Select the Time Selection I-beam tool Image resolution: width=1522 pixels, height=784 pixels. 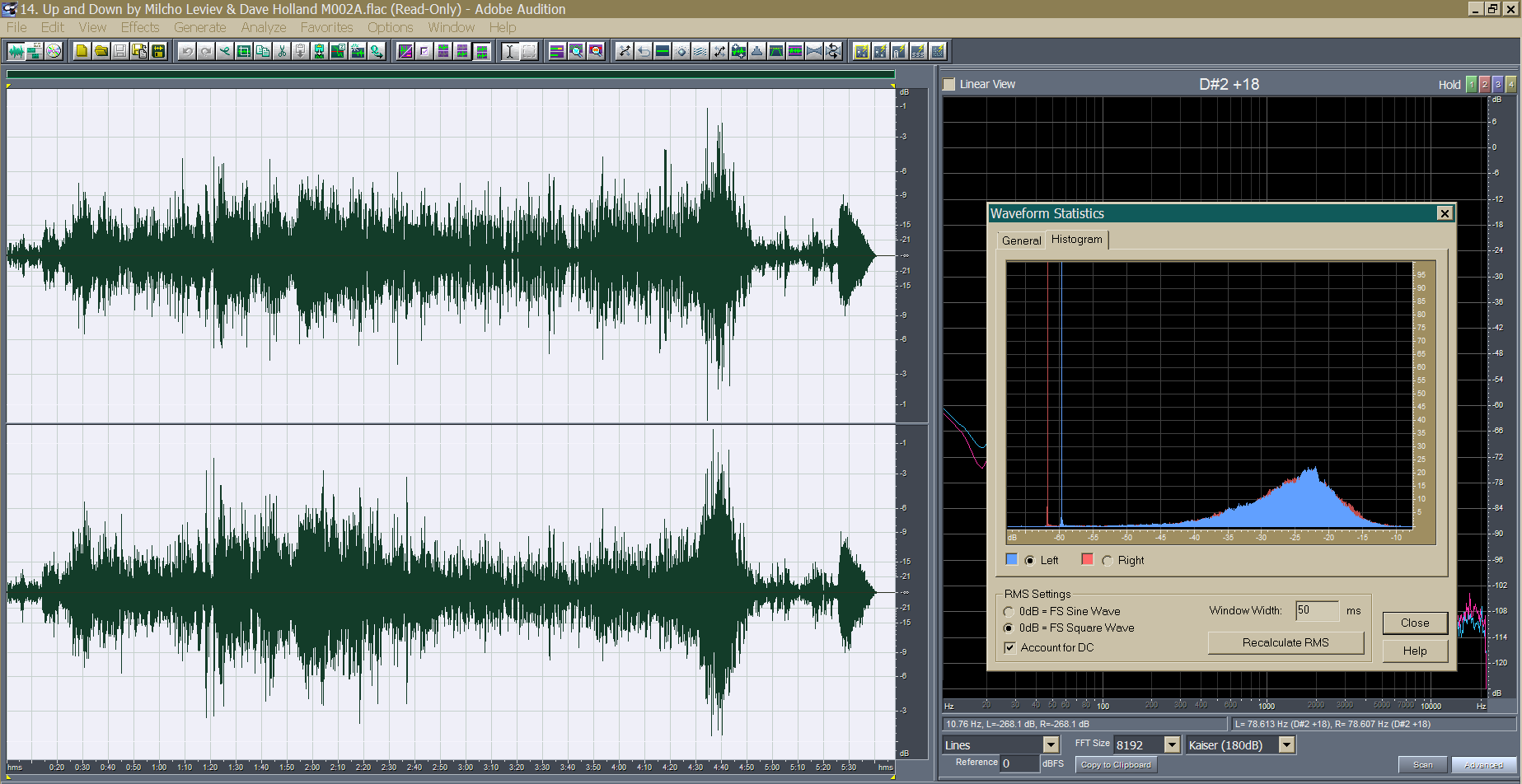click(510, 51)
